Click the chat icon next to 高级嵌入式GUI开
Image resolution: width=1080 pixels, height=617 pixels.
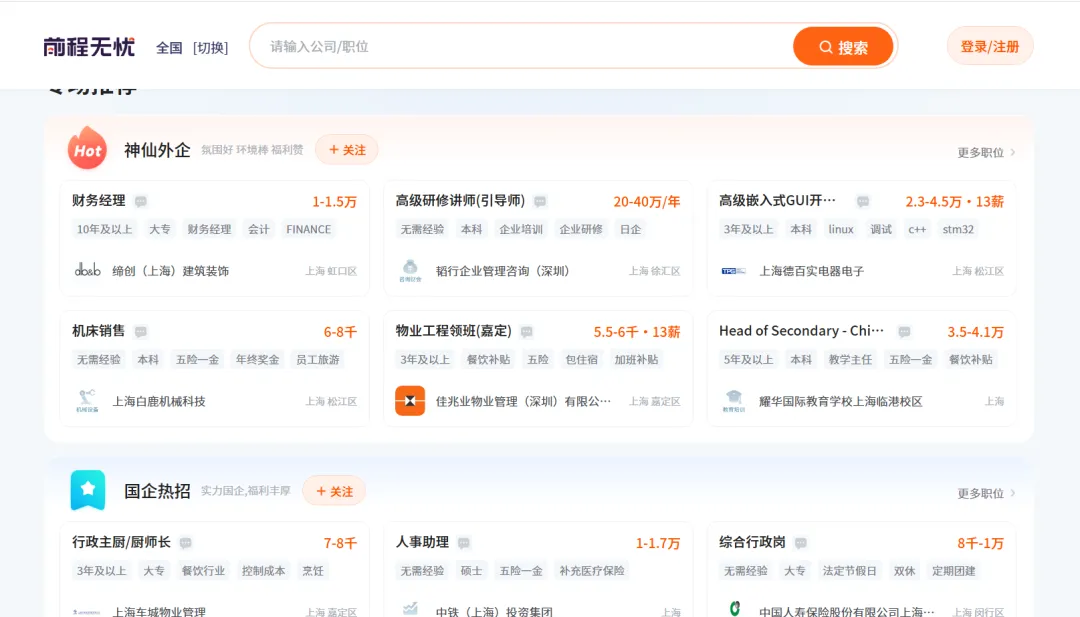[x=862, y=201]
